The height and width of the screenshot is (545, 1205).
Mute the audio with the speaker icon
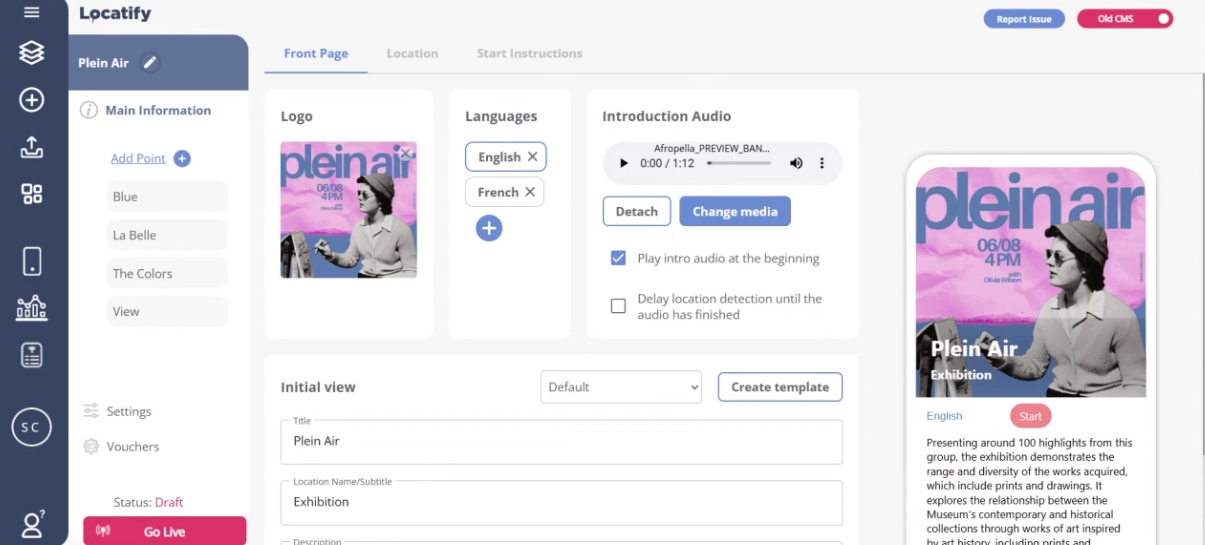coord(796,163)
